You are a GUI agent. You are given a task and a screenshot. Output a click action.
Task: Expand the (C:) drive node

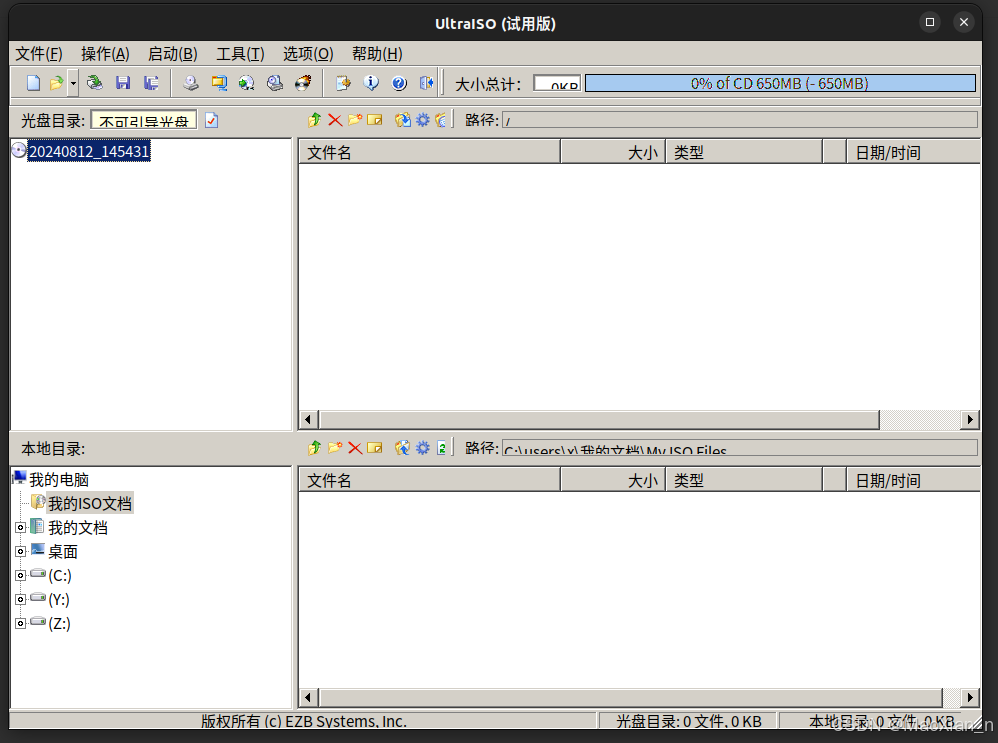coord(20,576)
